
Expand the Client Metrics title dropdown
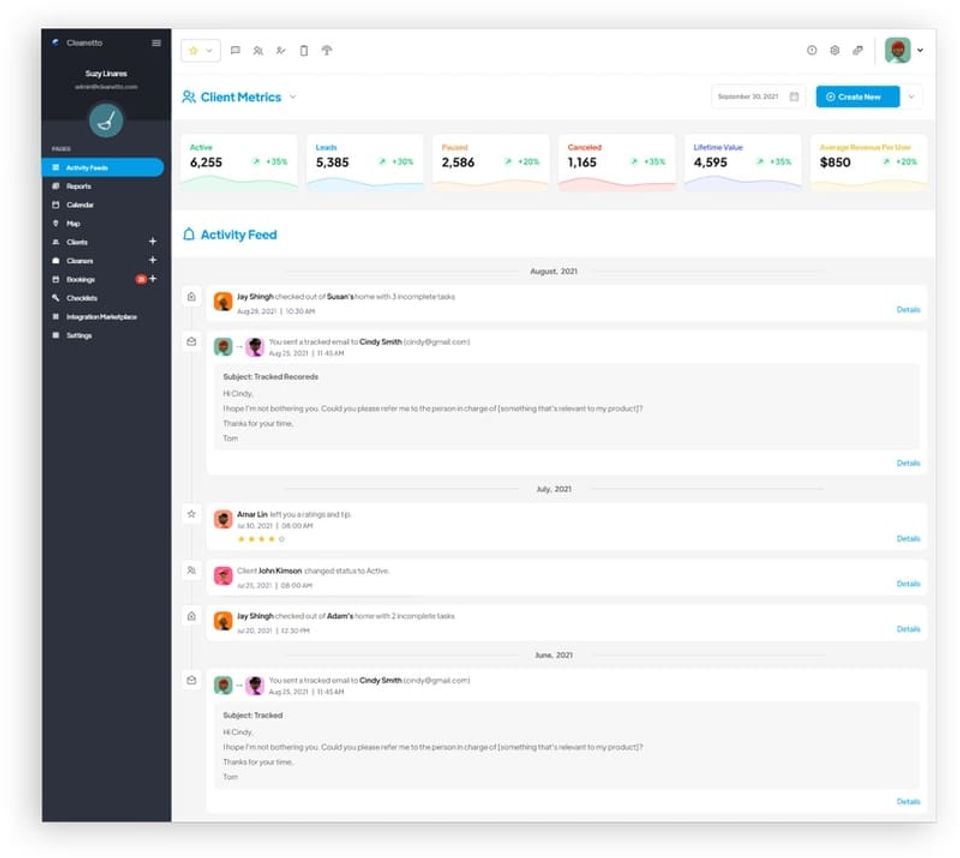coord(293,97)
